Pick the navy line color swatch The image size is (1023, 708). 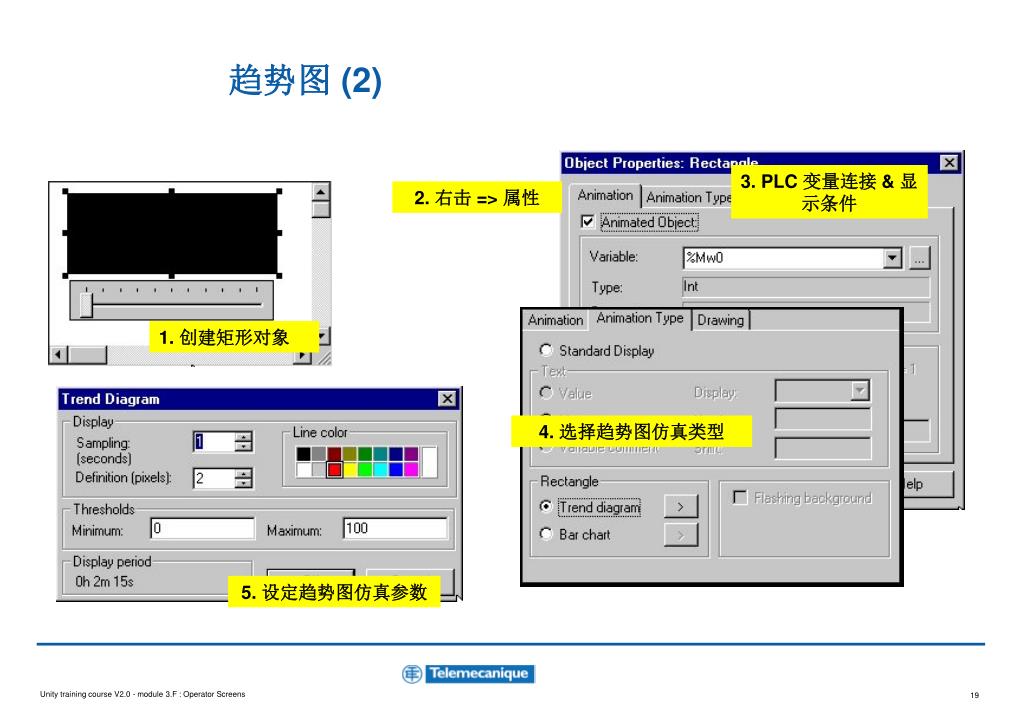(395, 454)
